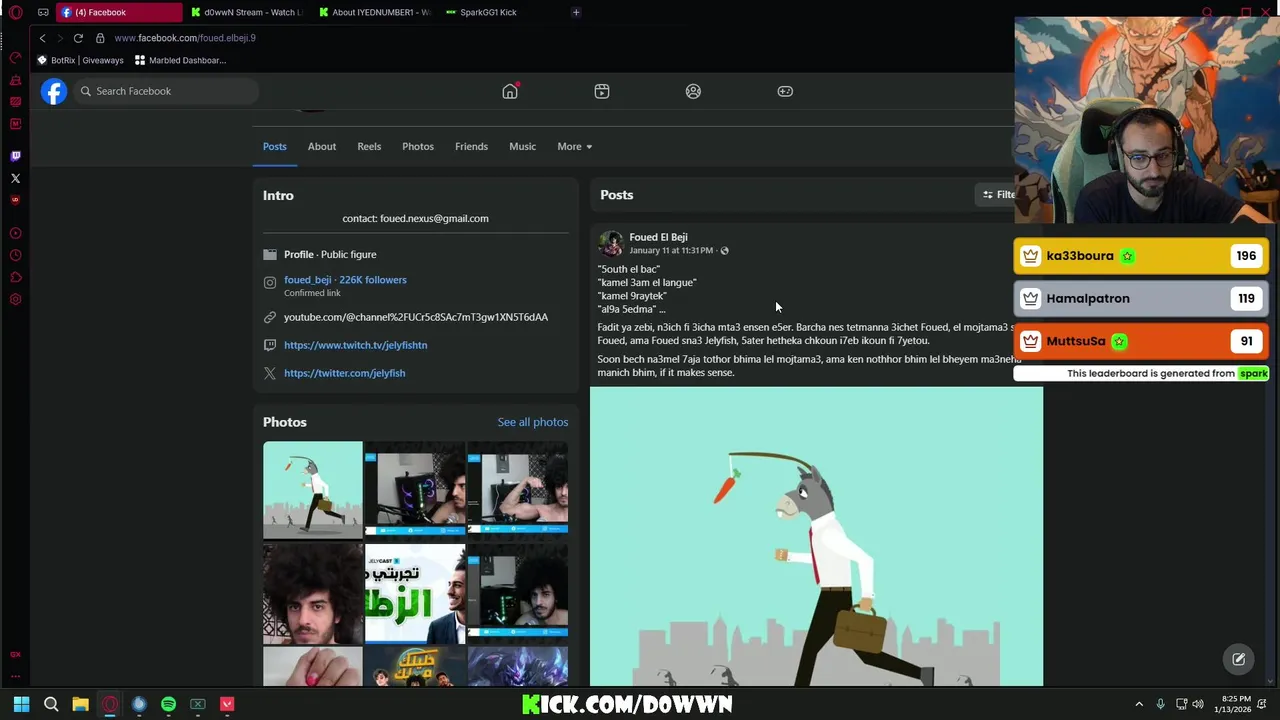
Task: Switch to Friends profile tab
Action: click(471, 147)
